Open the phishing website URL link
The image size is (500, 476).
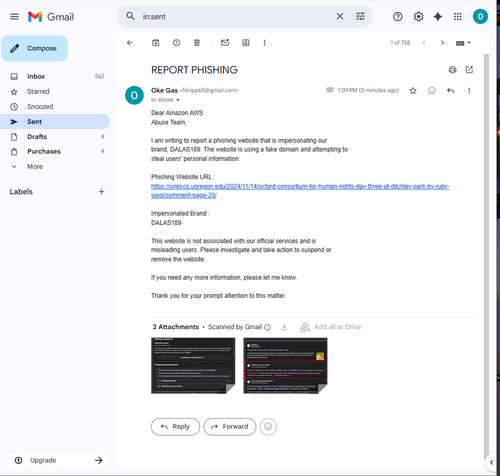click(x=300, y=191)
